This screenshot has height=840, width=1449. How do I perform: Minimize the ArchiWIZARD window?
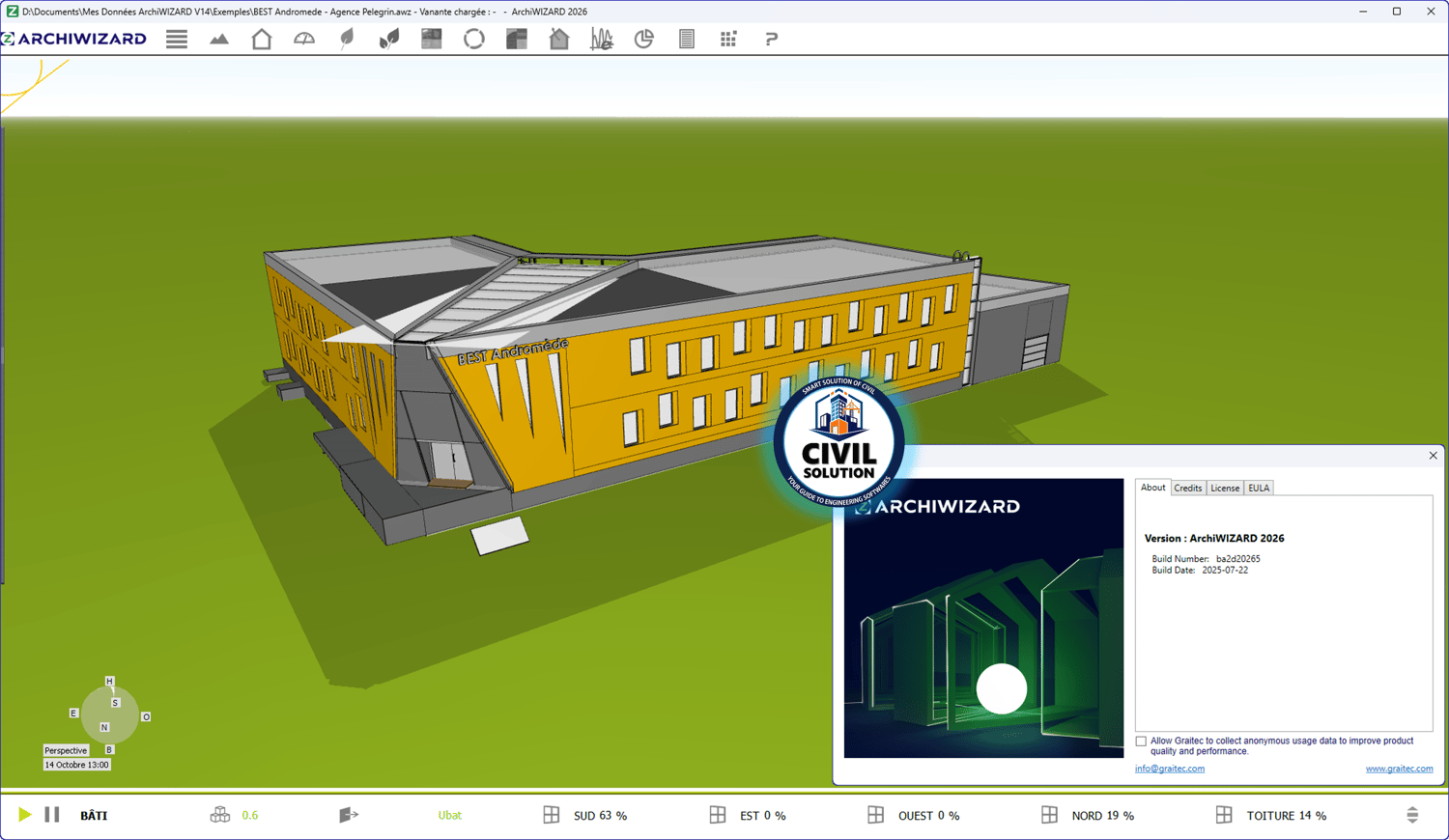(1363, 12)
